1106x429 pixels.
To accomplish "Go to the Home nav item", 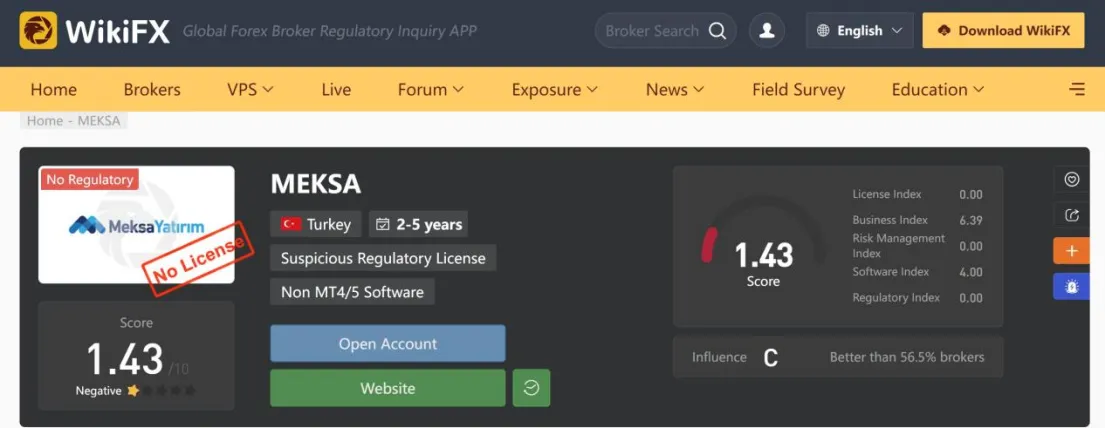I will (x=54, y=90).
